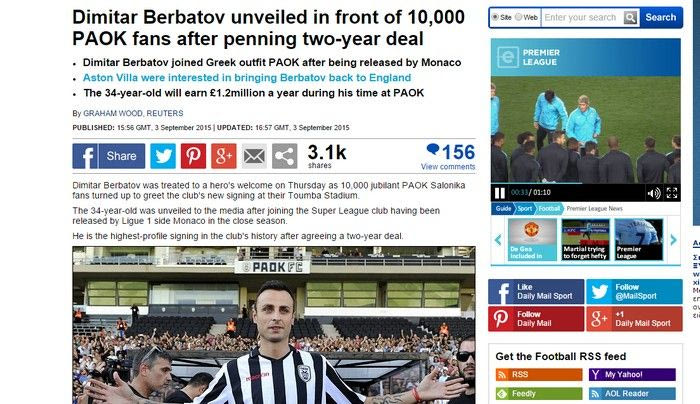Open the grey generic share icon
The width and height of the screenshot is (700, 404).
click(x=284, y=156)
